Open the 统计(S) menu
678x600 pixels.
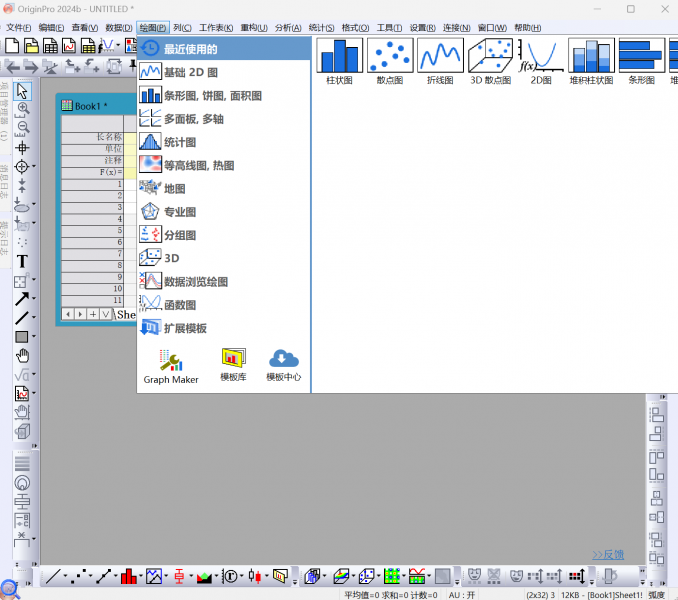(x=321, y=28)
